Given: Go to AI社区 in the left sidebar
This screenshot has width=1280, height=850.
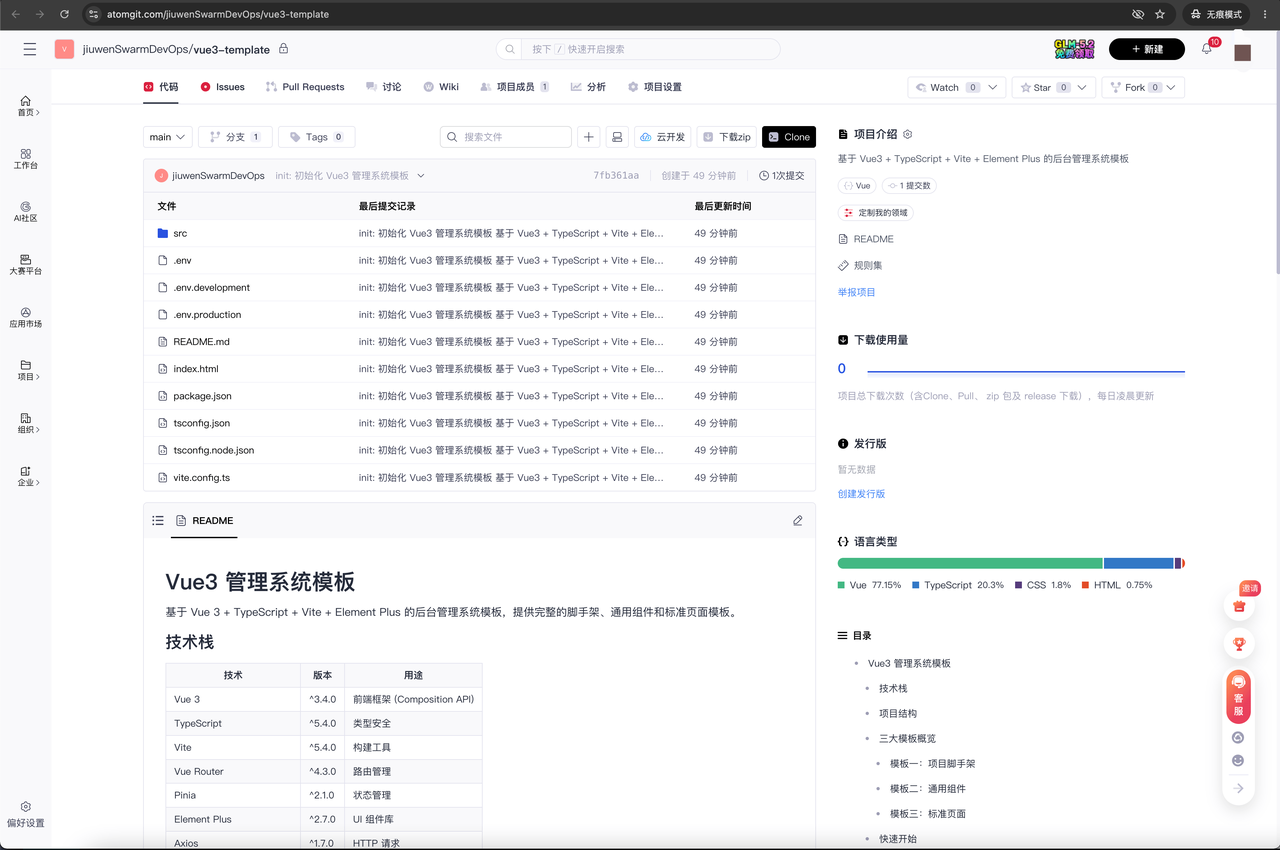Looking at the screenshot, I should pos(26,212).
